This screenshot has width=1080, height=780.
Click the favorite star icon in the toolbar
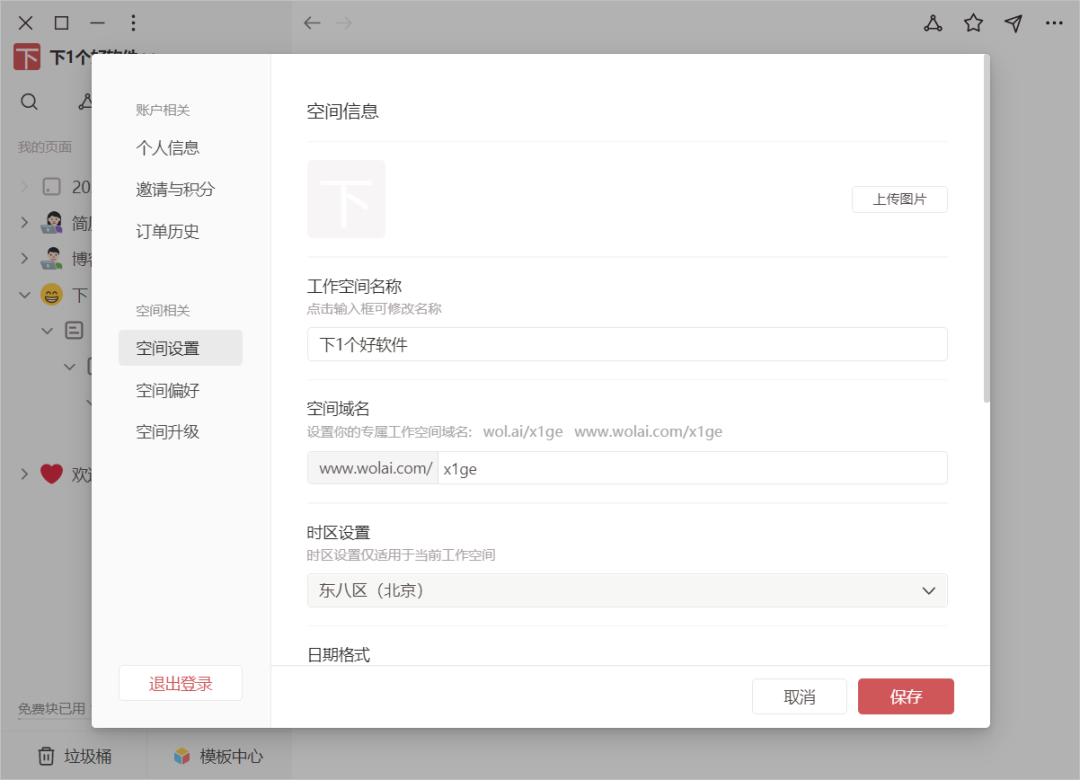tap(973, 22)
